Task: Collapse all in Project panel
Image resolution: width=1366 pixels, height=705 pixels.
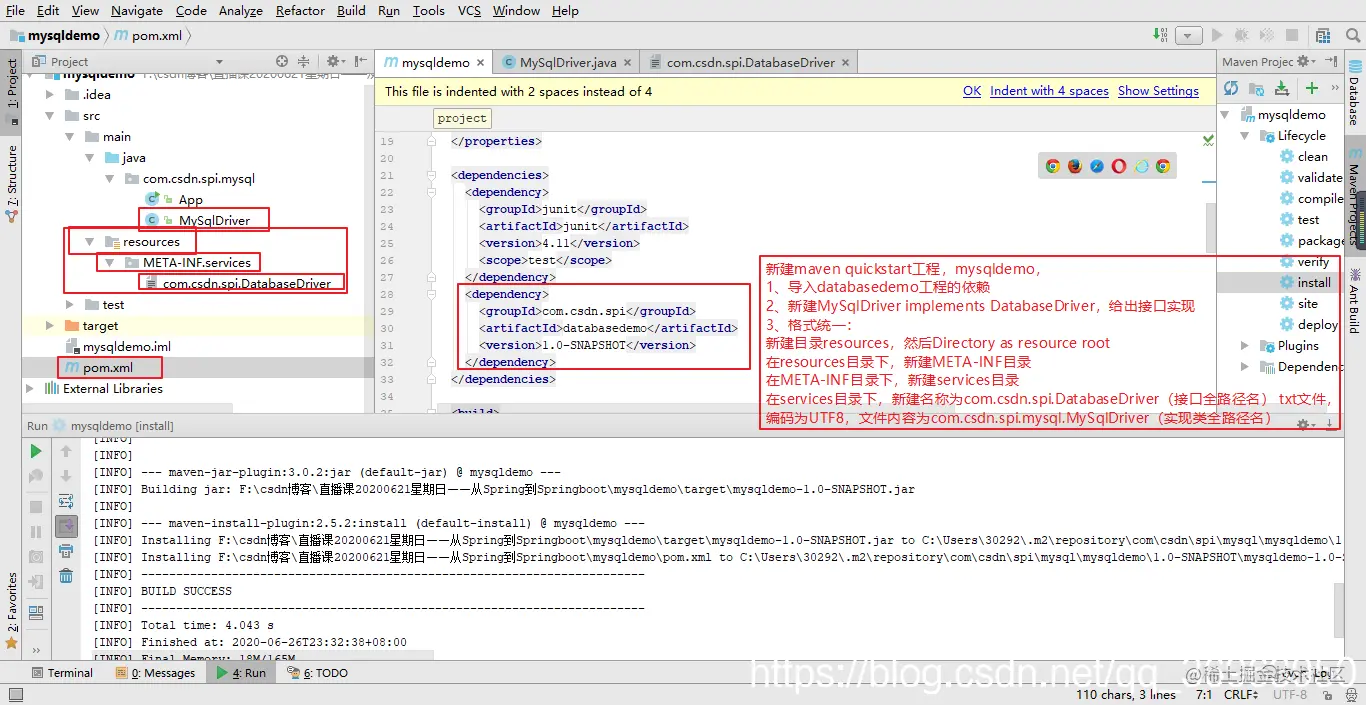Action: point(304,62)
